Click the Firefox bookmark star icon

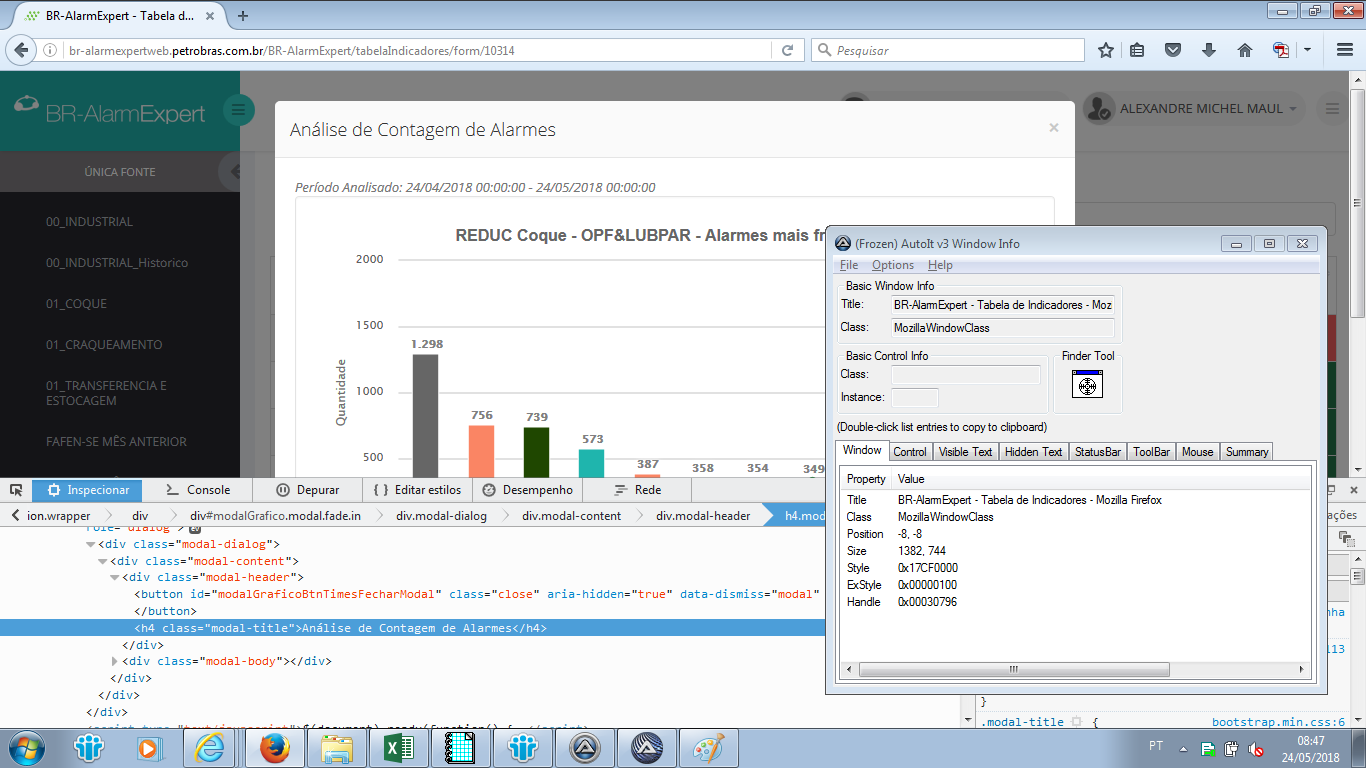tap(1105, 50)
